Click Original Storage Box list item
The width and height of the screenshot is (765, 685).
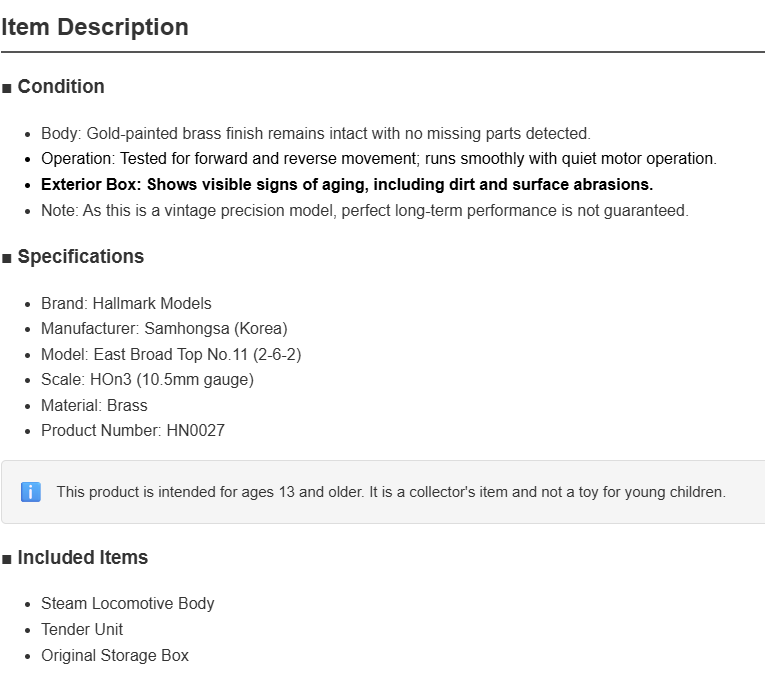click(115, 655)
